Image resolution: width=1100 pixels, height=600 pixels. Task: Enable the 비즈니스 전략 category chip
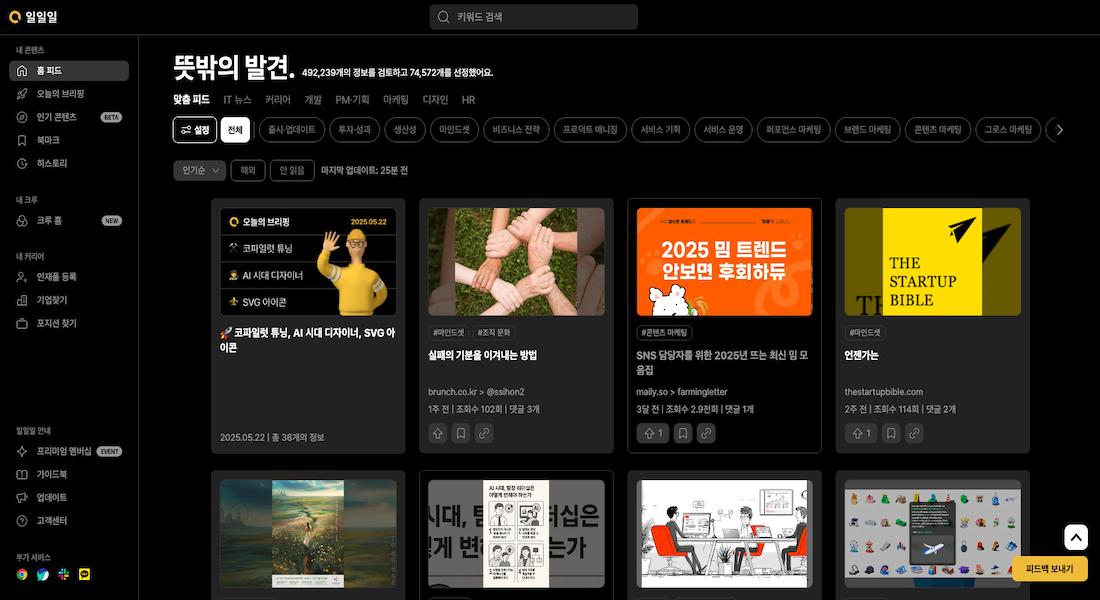coord(516,130)
